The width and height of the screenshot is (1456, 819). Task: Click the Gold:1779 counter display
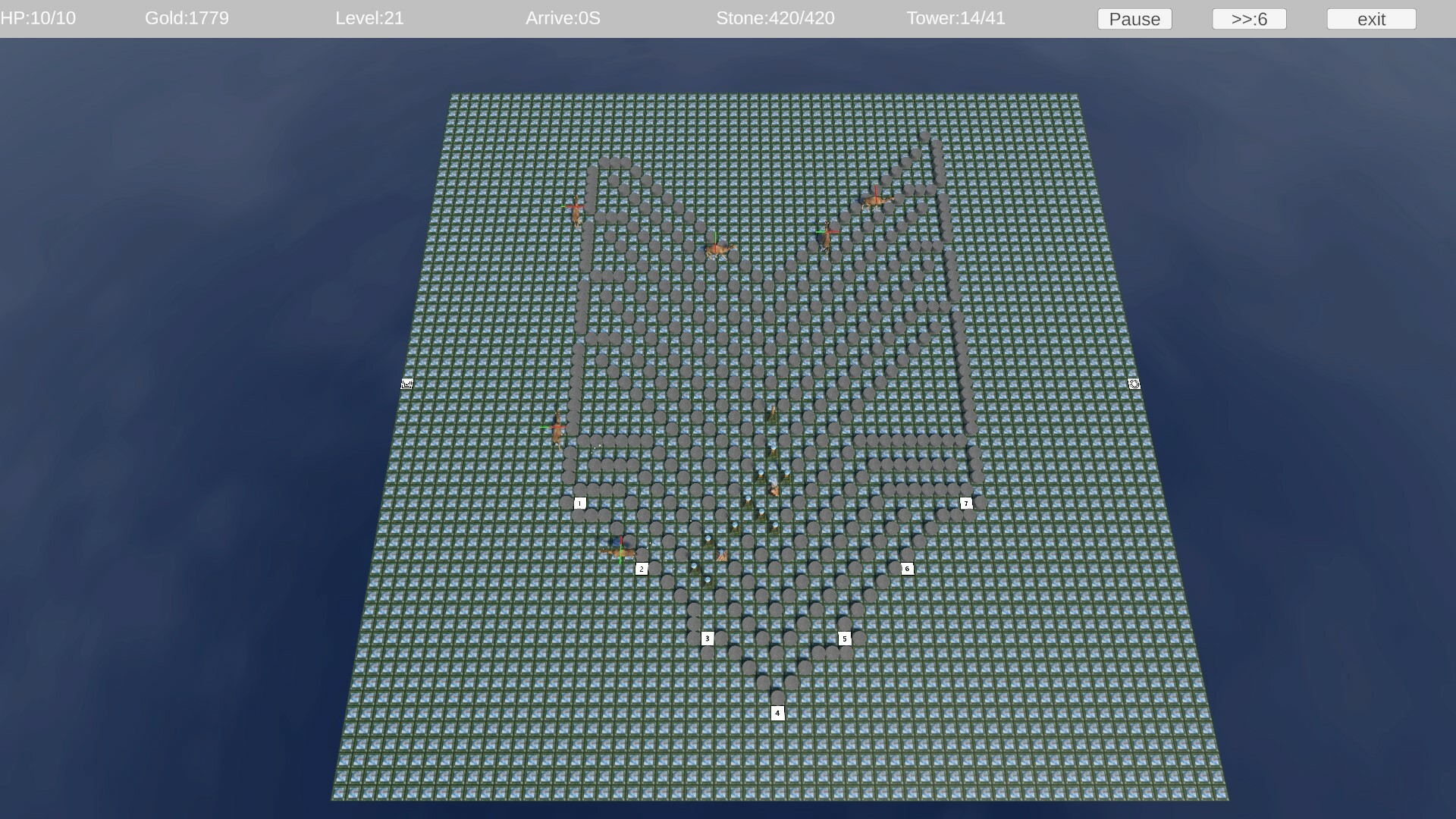[187, 18]
